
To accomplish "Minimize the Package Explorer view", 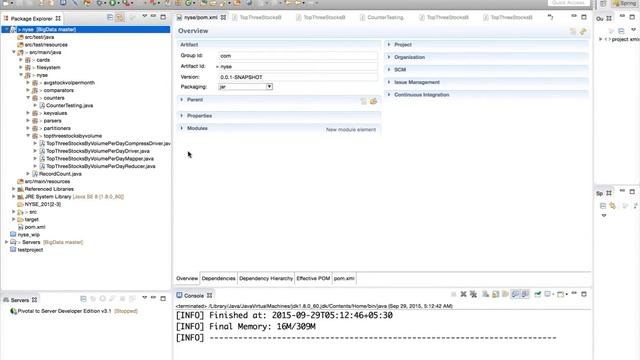I will pyautogui.click(x=153, y=17).
